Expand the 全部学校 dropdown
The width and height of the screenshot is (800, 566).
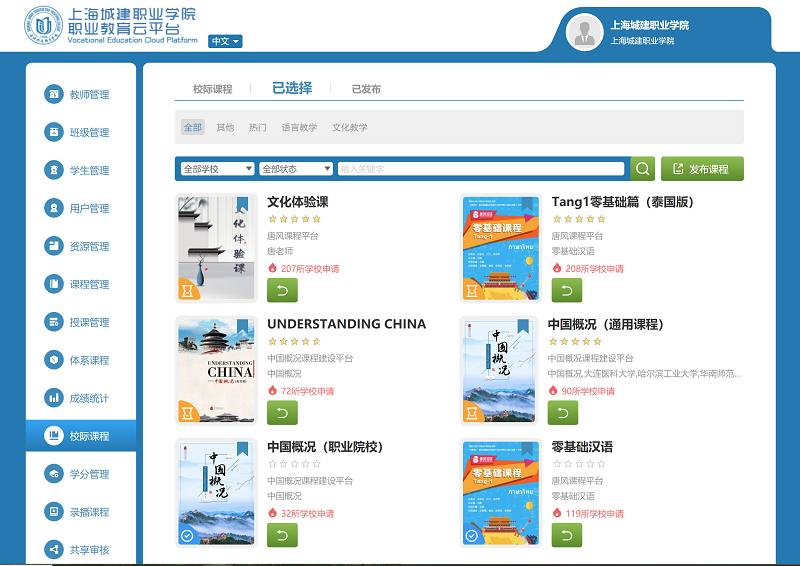217,169
